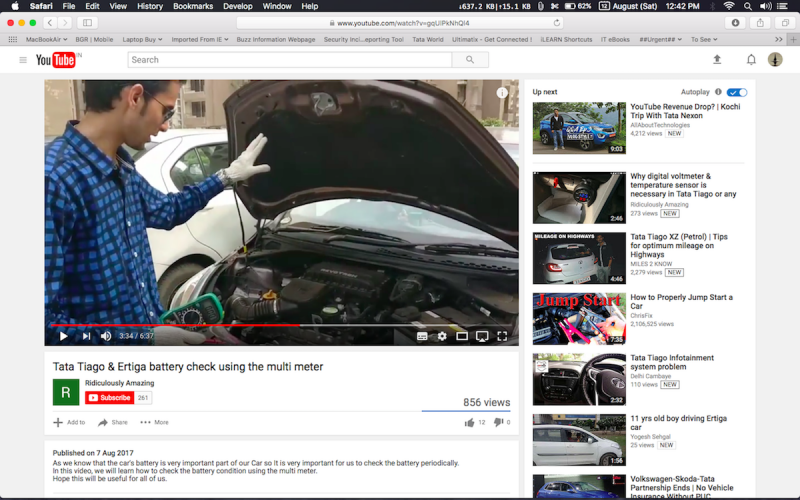Go to YouTube home via the logo

click(56, 60)
